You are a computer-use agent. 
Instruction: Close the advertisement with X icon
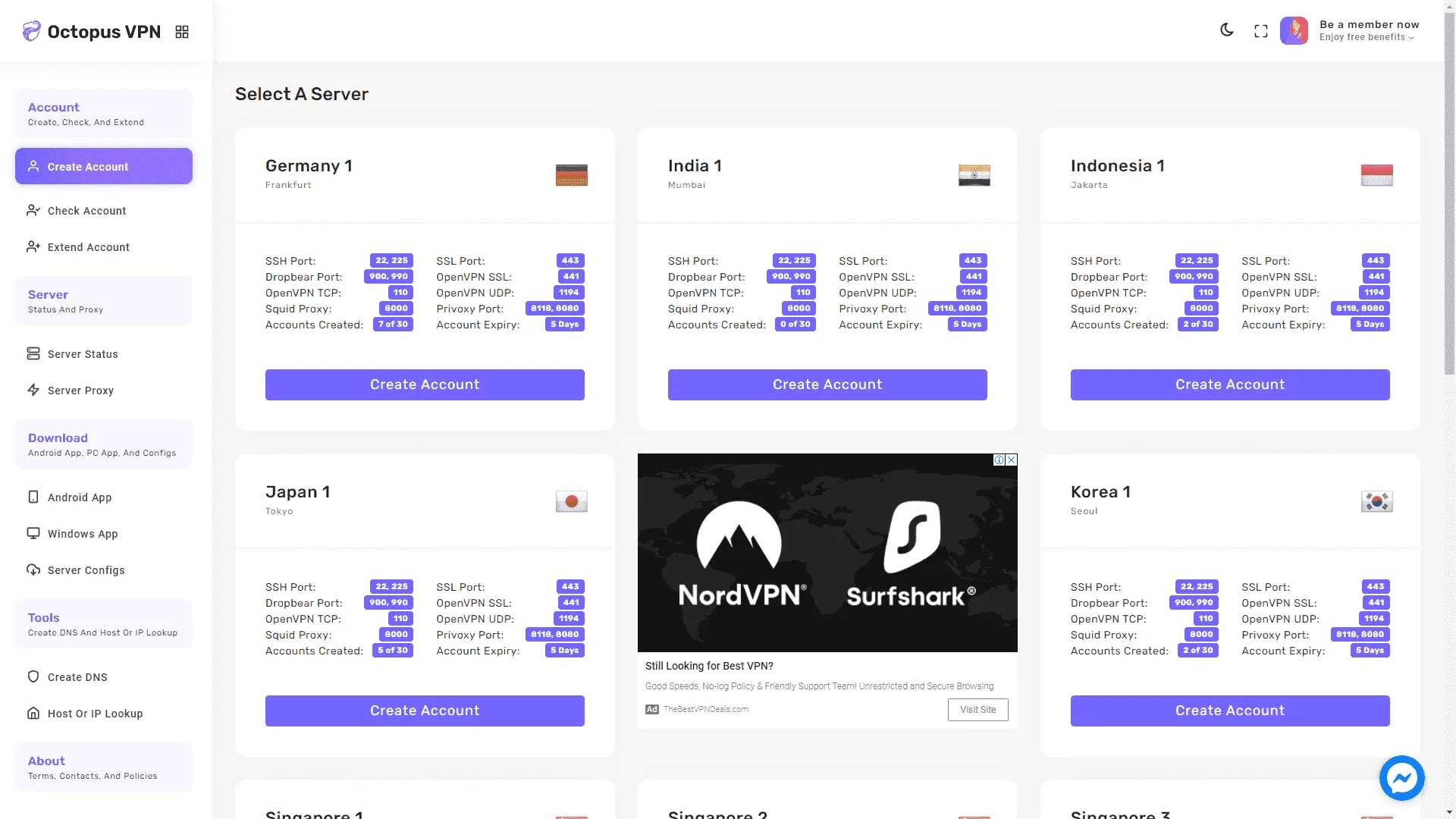tap(1012, 460)
